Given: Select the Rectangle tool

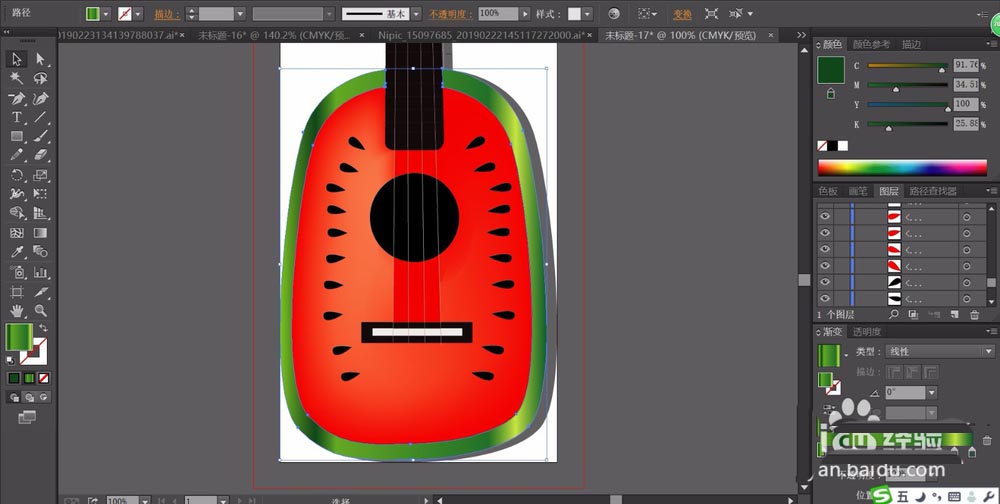Looking at the screenshot, I should pyautogui.click(x=17, y=137).
